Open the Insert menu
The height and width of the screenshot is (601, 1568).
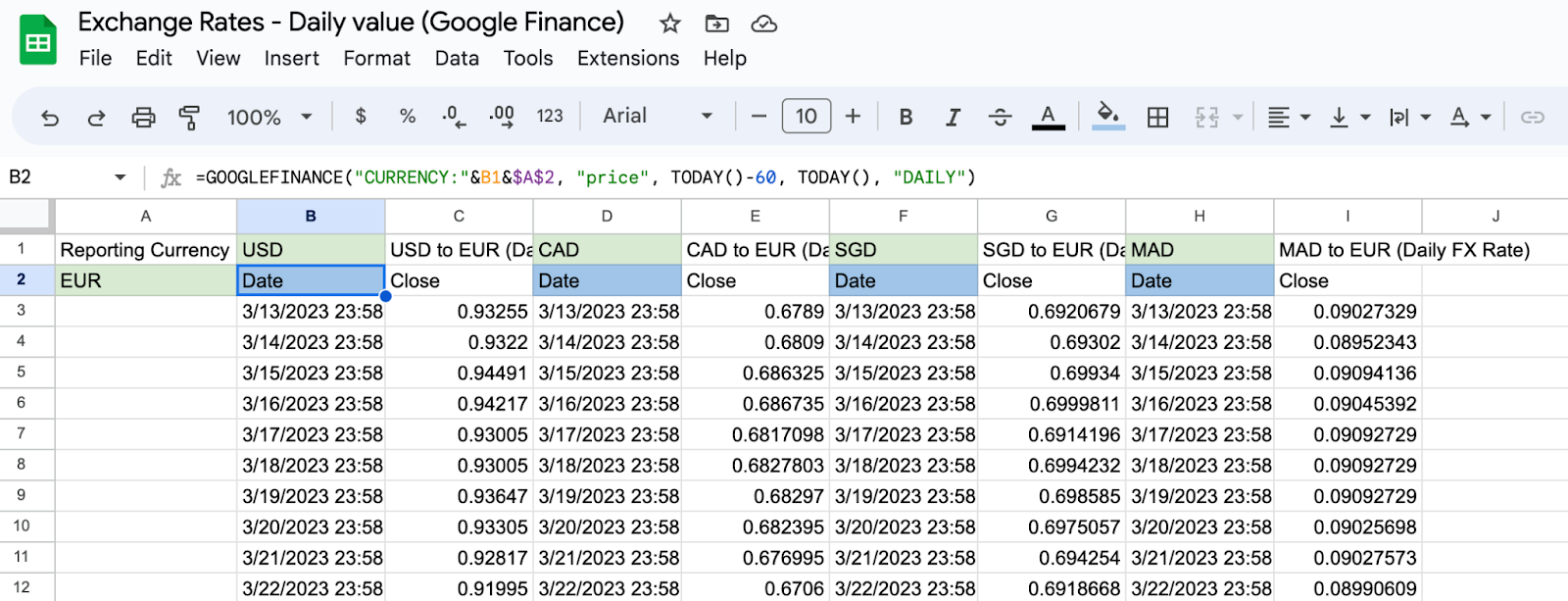pyautogui.click(x=292, y=59)
